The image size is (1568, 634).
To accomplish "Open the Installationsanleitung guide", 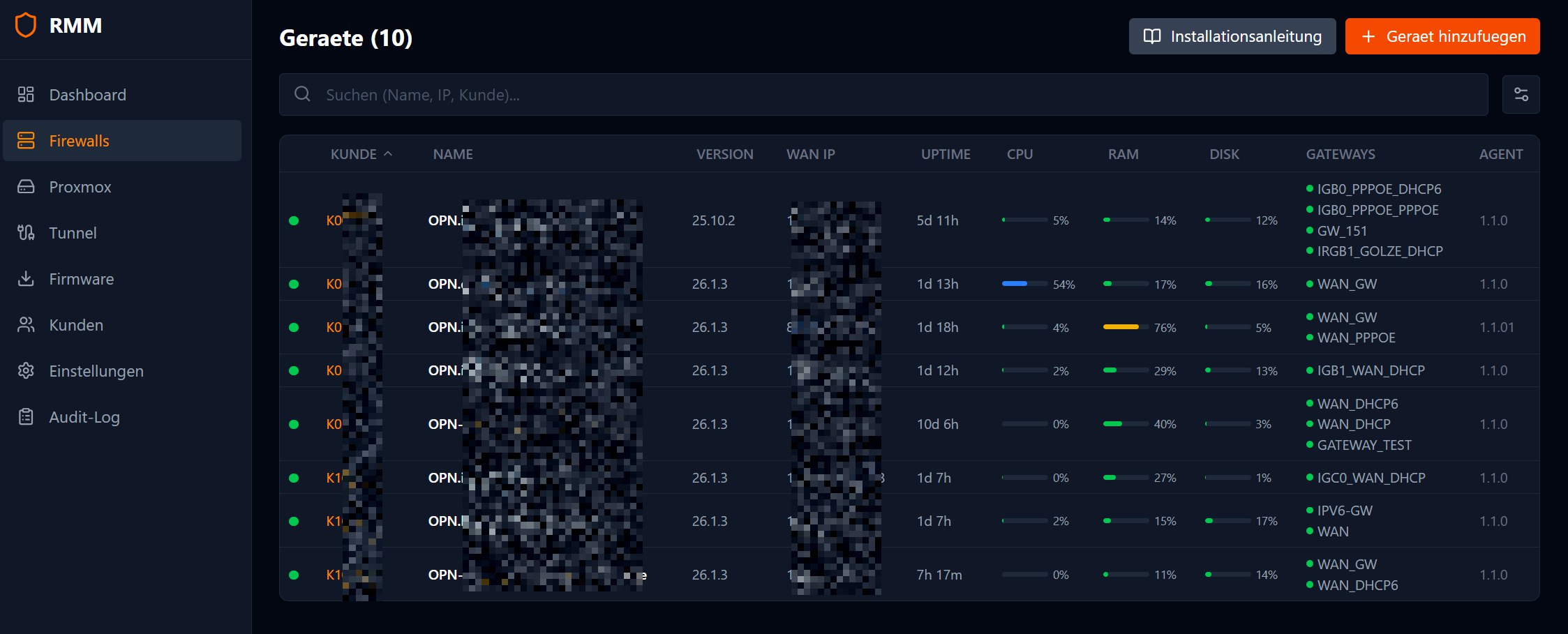I will [x=1232, y=36].
